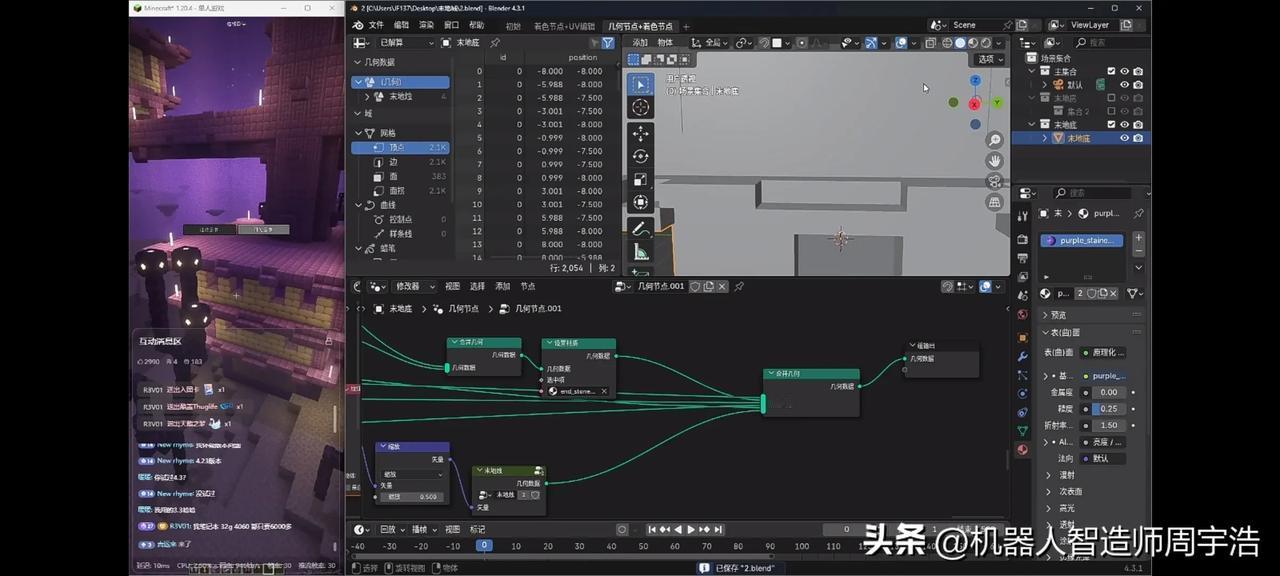This screenshot has width=1280, height=576.
Task: Select the Measure tool in viewport toolbar
Action: [641, 252]
